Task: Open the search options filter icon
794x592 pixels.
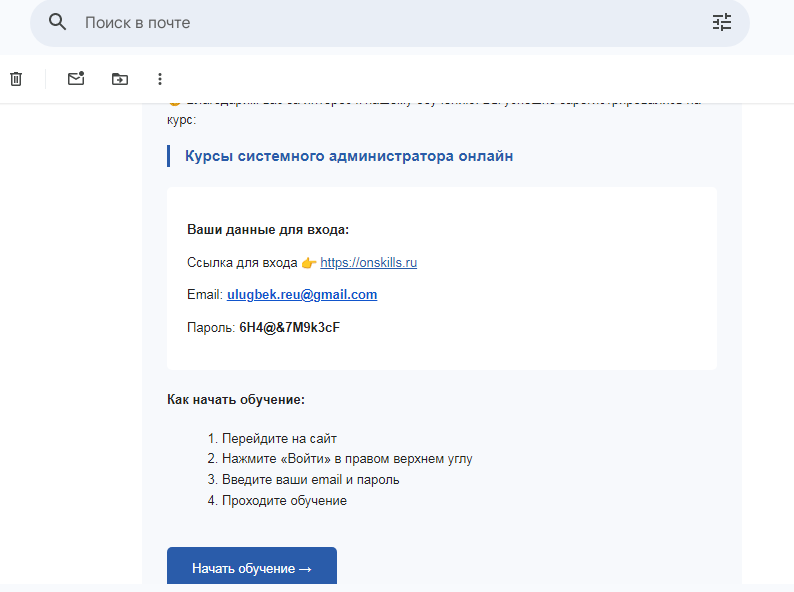Action: click(x=722, y=22)
